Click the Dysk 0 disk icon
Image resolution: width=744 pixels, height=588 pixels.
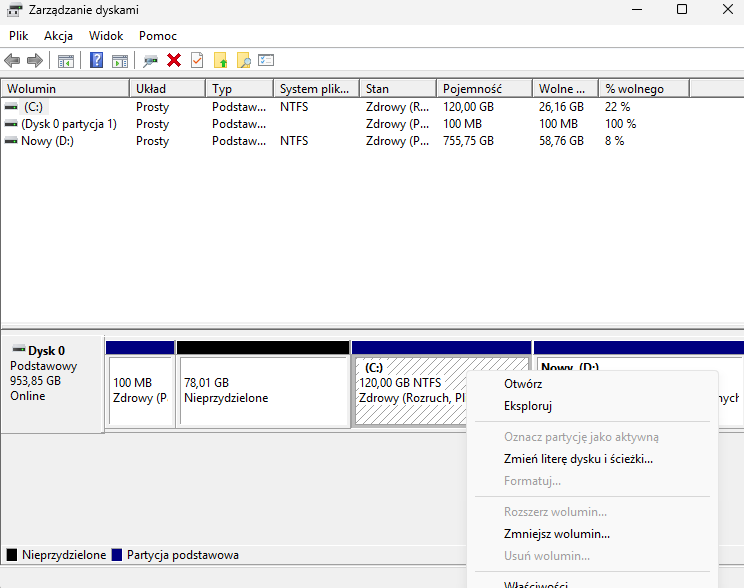(x=19, y=349)
